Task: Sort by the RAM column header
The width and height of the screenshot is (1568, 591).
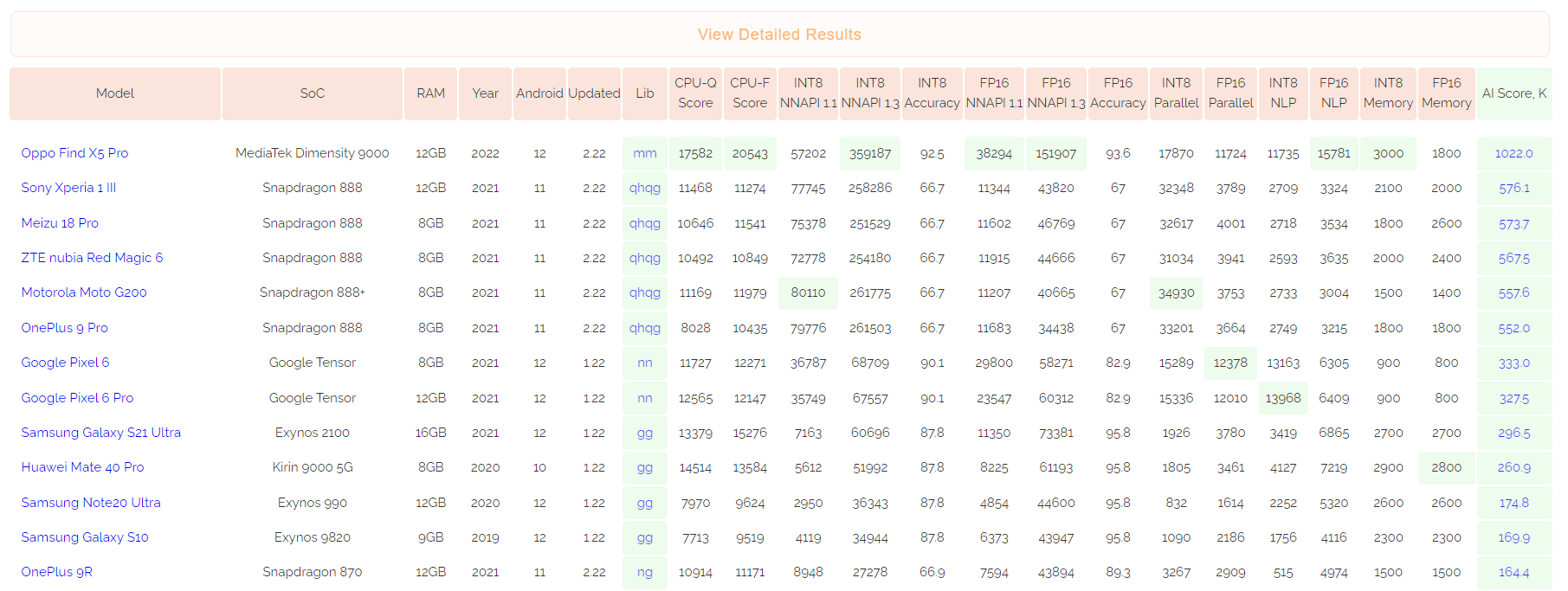Action: tap(431, 93)
